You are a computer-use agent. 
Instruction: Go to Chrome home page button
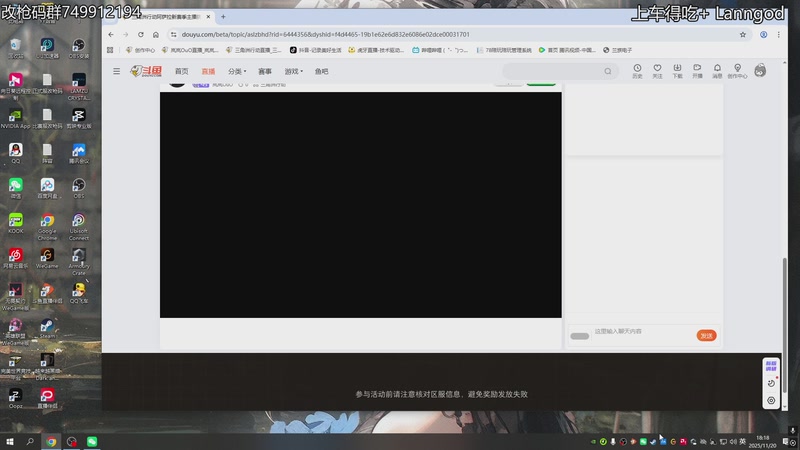point(156,35)
